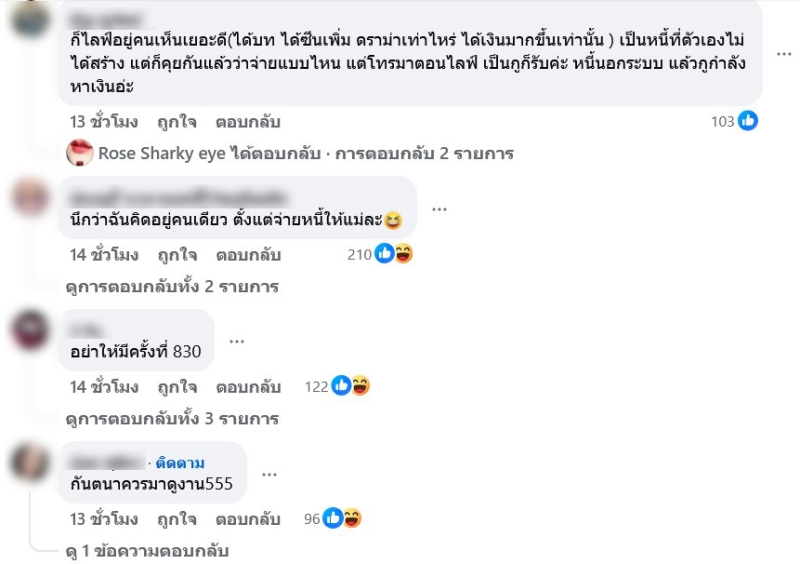Toggle ถูกใจ on the 555 comment

click(176, 519)
